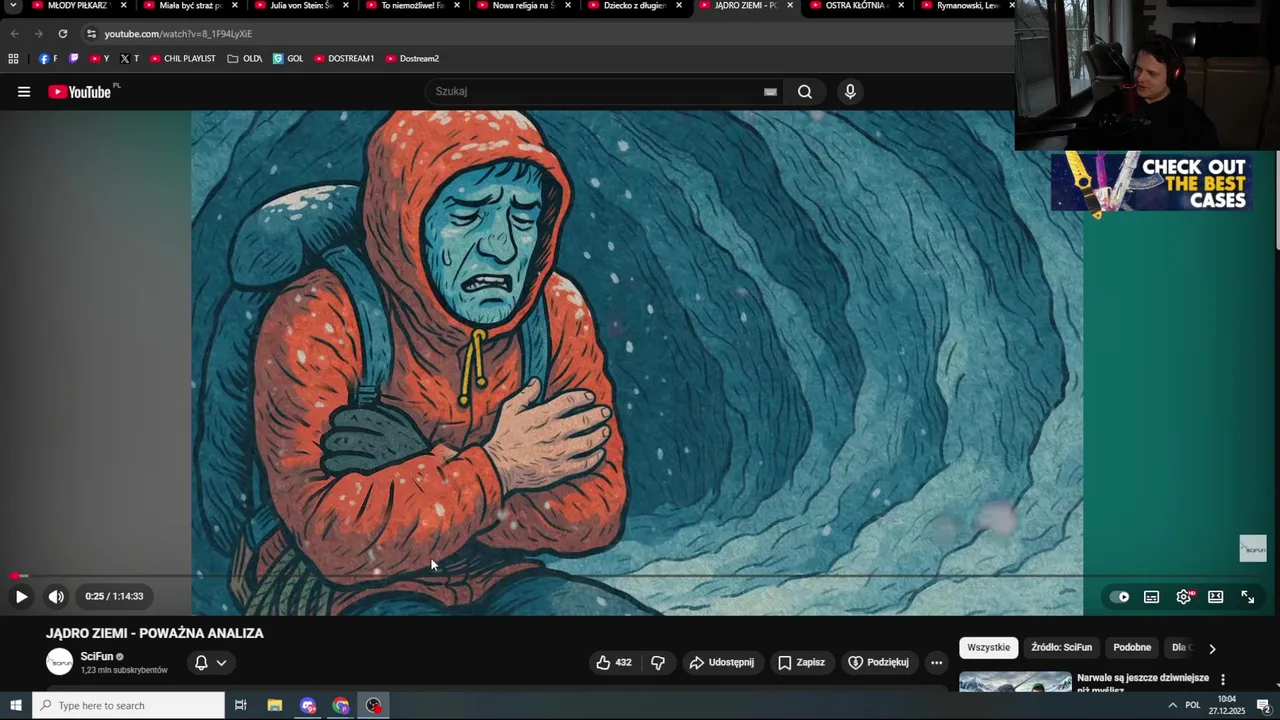Viewport: 1280px width, 720px height.
Task: Open the apps grid in bookmarks bar
Action: 13,59
